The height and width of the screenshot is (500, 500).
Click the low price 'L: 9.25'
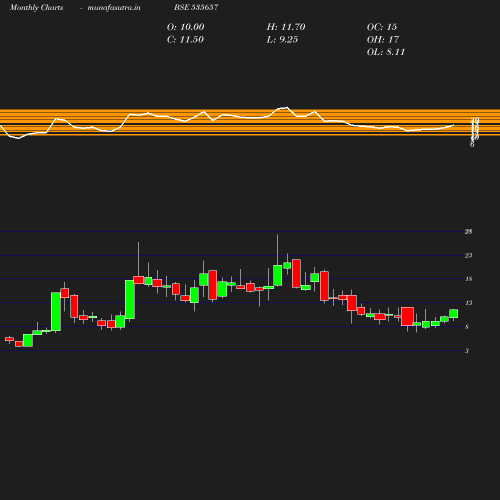(x=282, y=40)
